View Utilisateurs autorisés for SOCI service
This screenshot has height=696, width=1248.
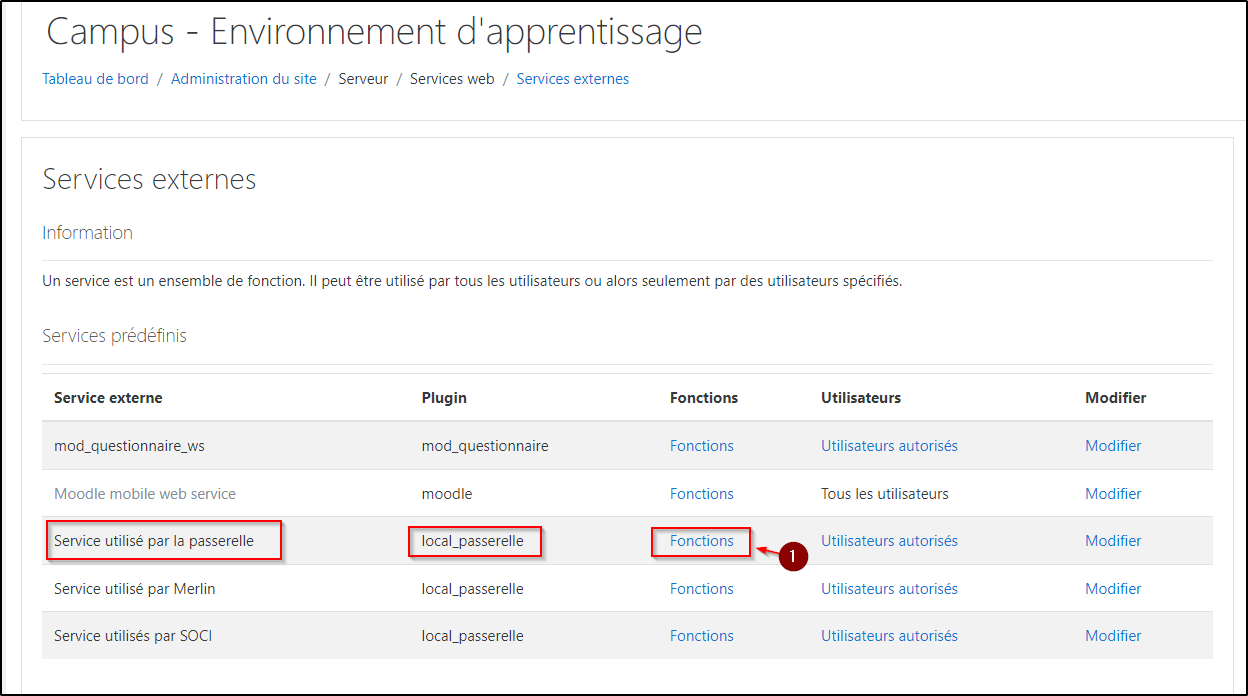pyautogui.click(x=889, y=636)
